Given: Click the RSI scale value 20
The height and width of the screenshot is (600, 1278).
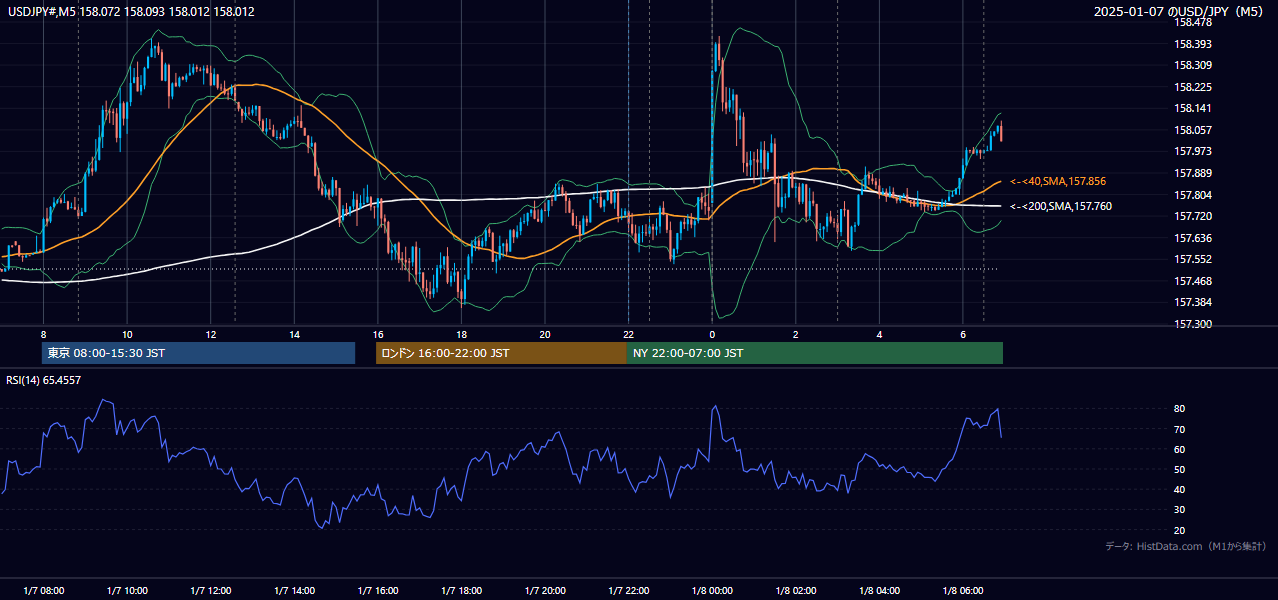Looking at the screenshot, I should [1180, 530].
